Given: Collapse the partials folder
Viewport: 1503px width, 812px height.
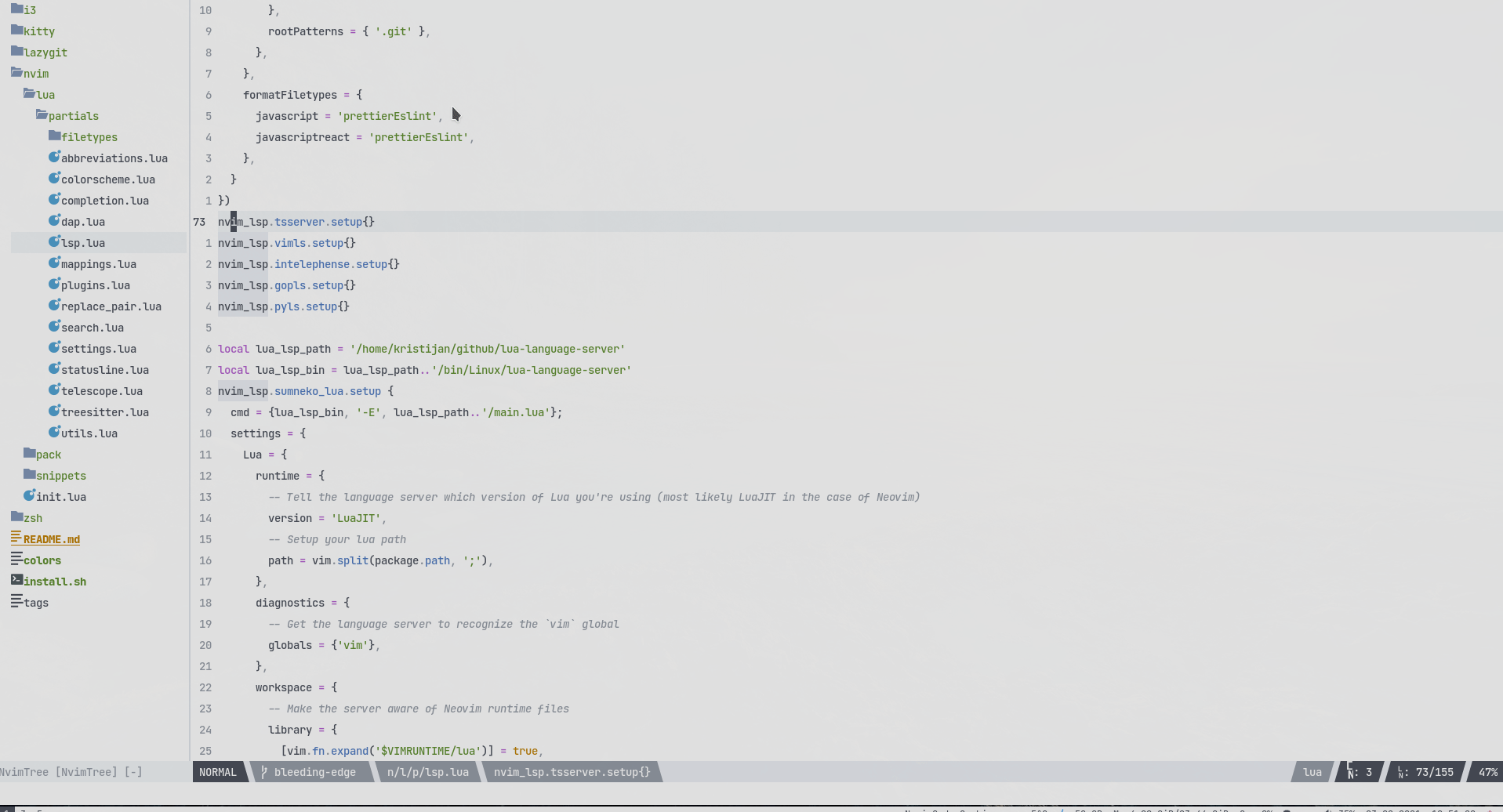Looking at the screenshot, I should [67, 116].
